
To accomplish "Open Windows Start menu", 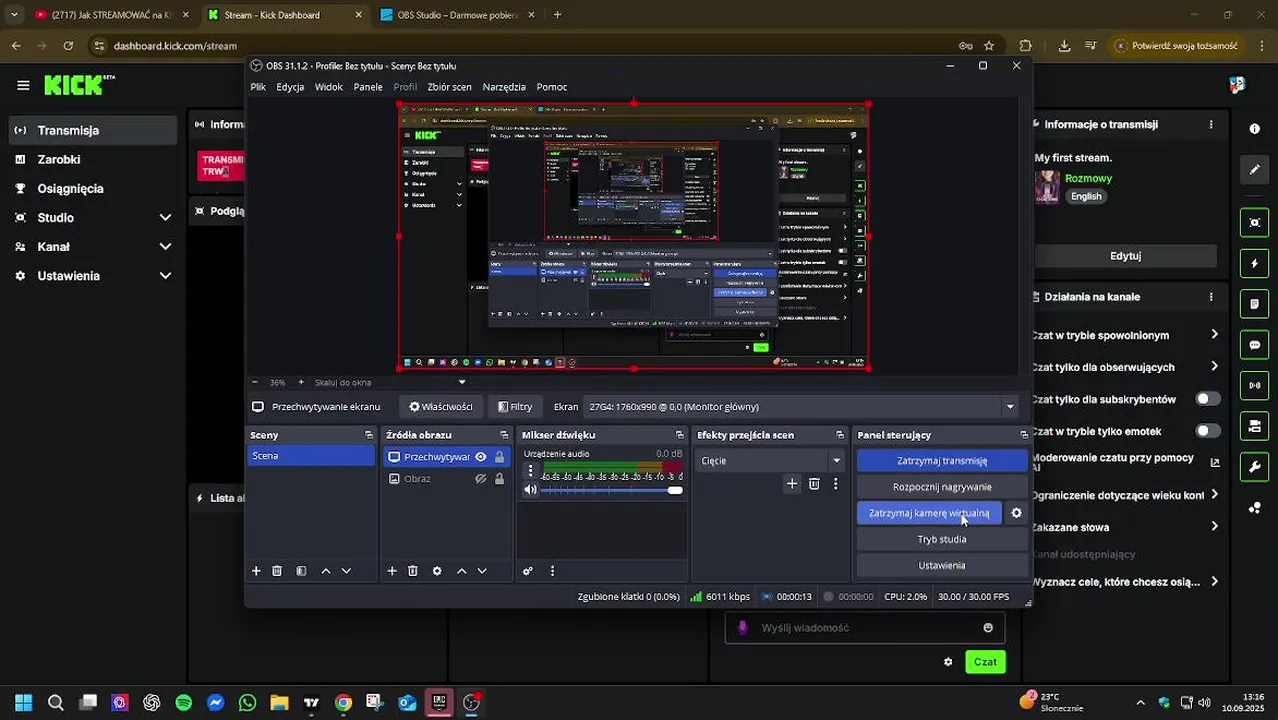I will click(x=24, y=703).
